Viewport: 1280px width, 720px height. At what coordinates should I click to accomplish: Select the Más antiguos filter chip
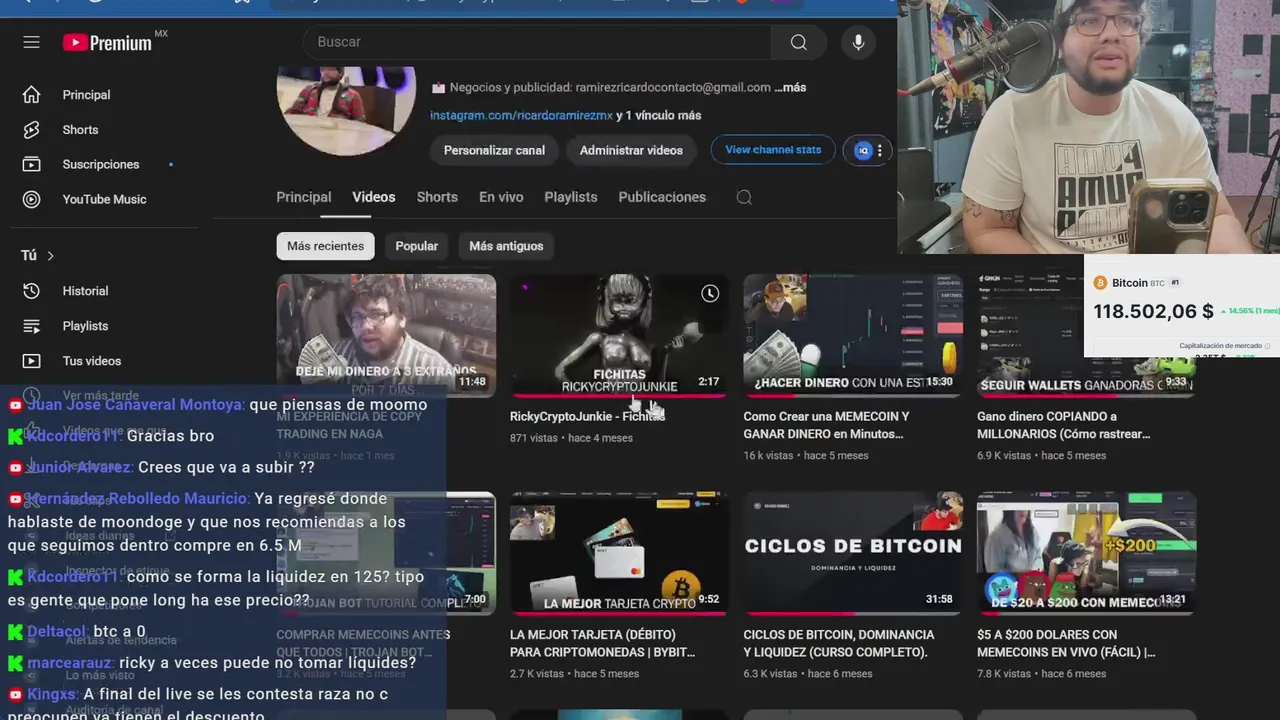tap(506, 246)
